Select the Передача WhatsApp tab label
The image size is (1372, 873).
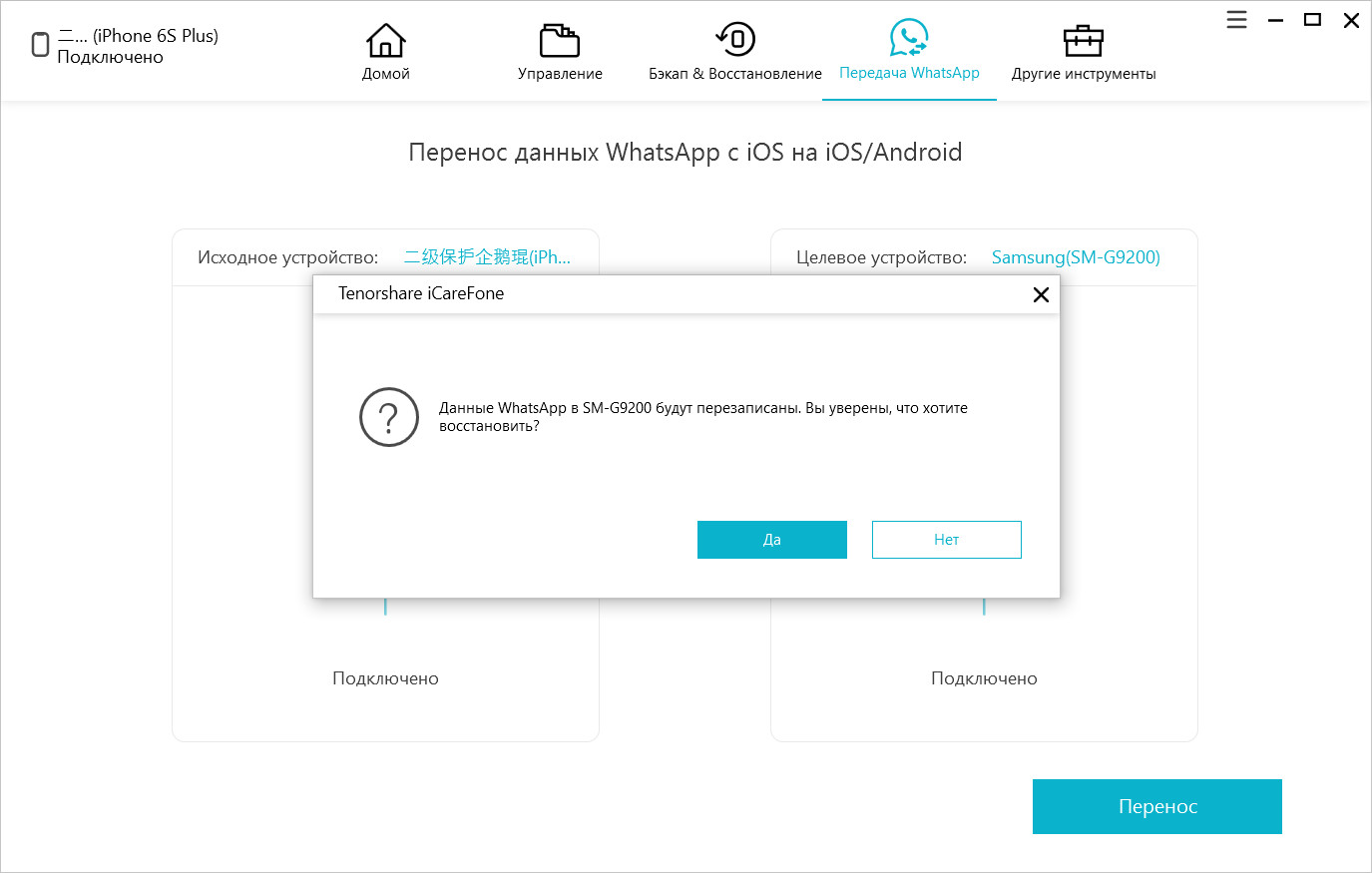coord(909,73)
